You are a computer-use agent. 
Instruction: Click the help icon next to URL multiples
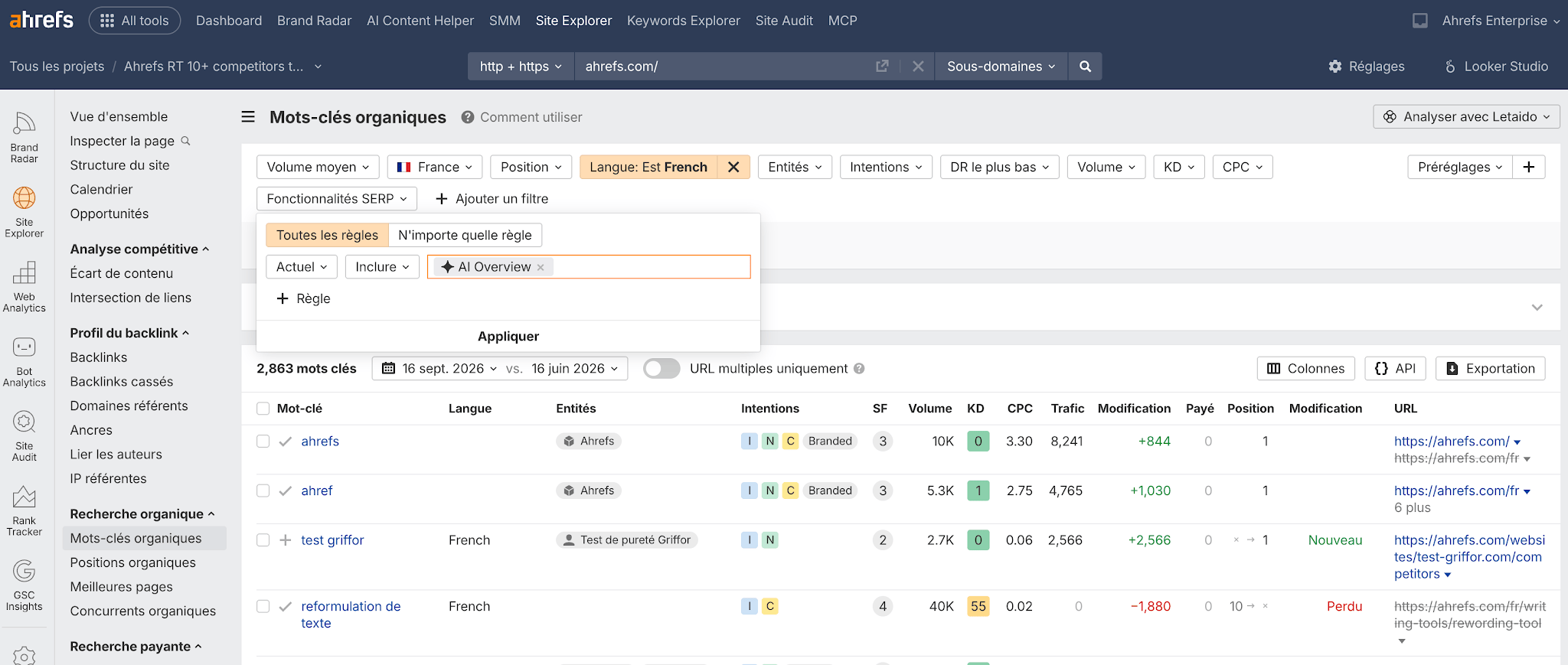point(859,369)
